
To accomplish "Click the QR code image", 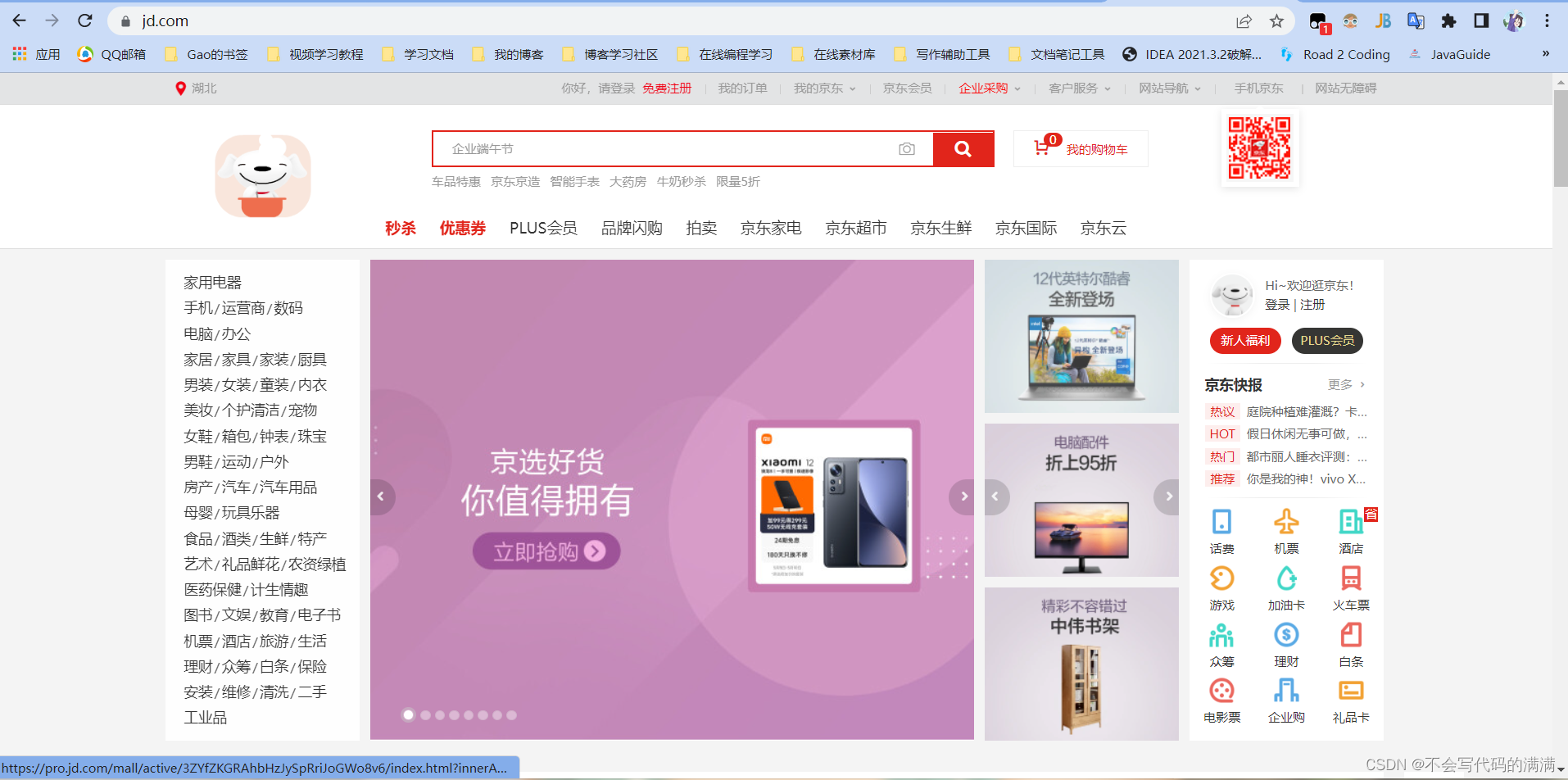I will click(x=1259, y=148).
